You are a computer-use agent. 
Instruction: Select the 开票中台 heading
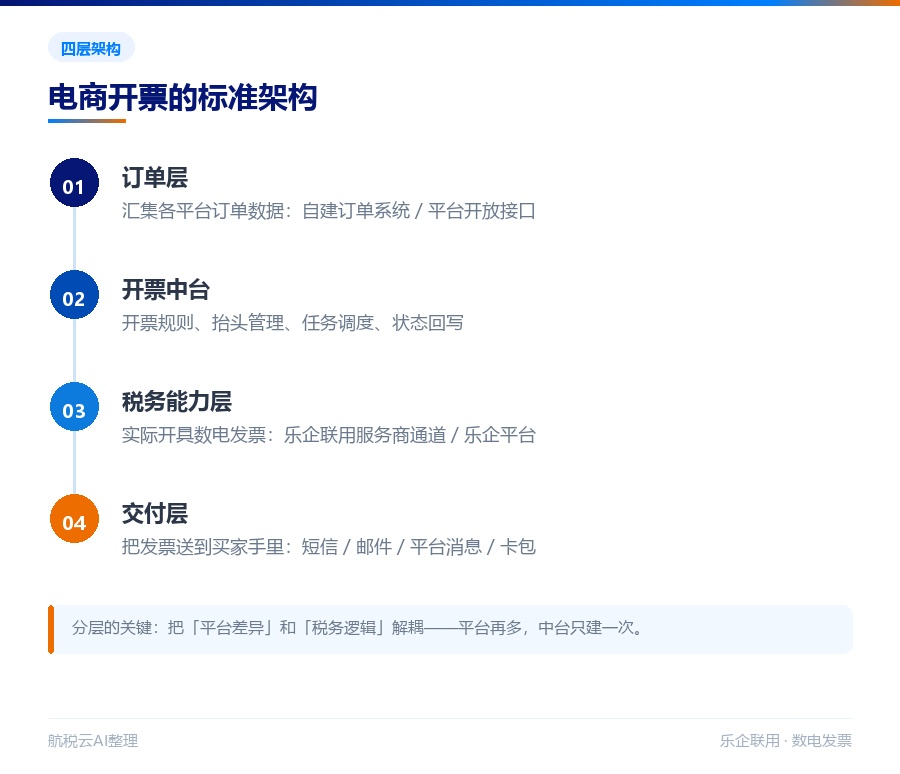point(166,289)
